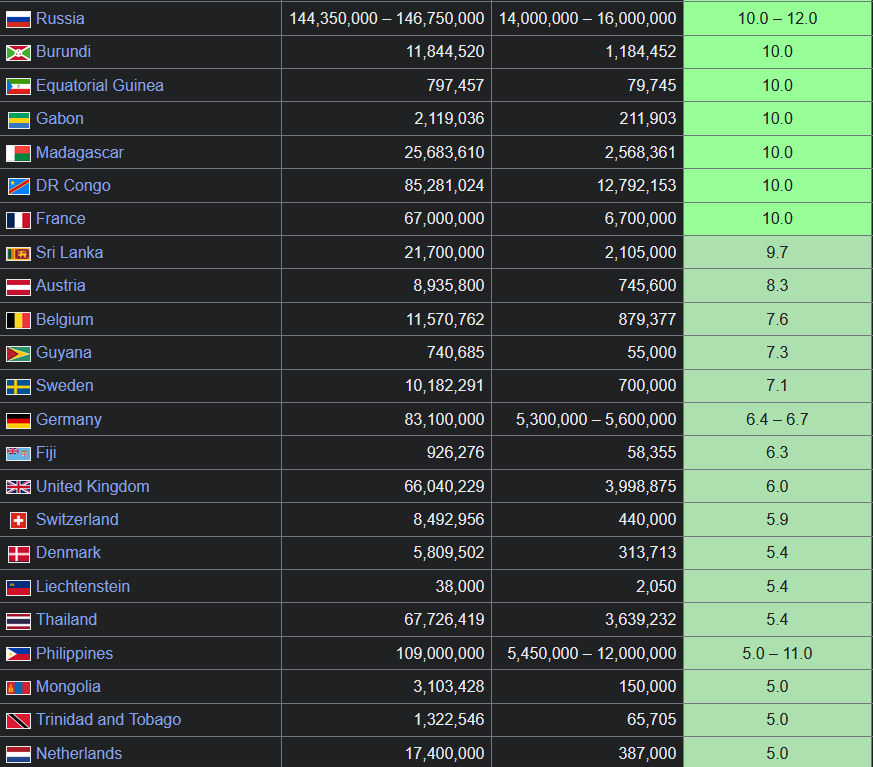The width and height of the screenshot is (873, 767).
Task: Click the Trinidad and Tobago flag icon
Action: 18,720
